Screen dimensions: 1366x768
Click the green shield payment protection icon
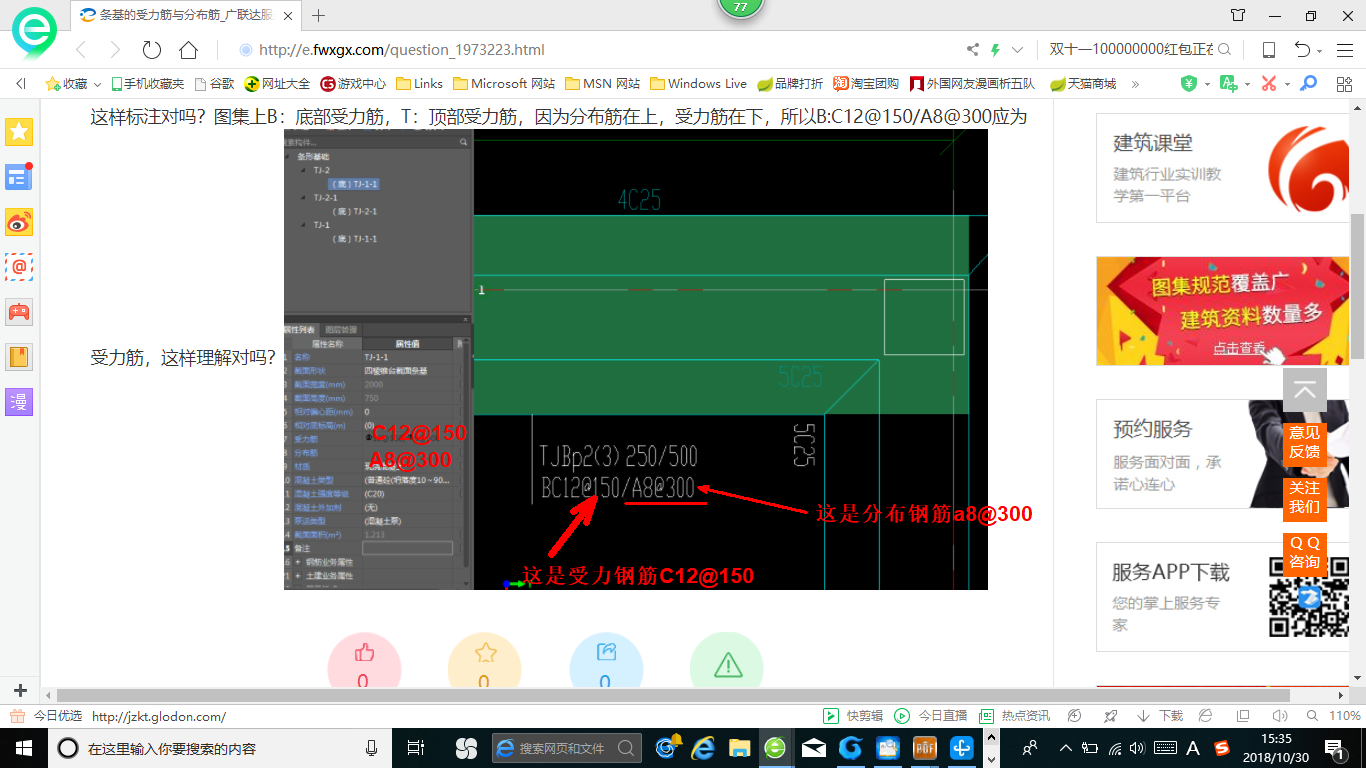coord(1189,84)
